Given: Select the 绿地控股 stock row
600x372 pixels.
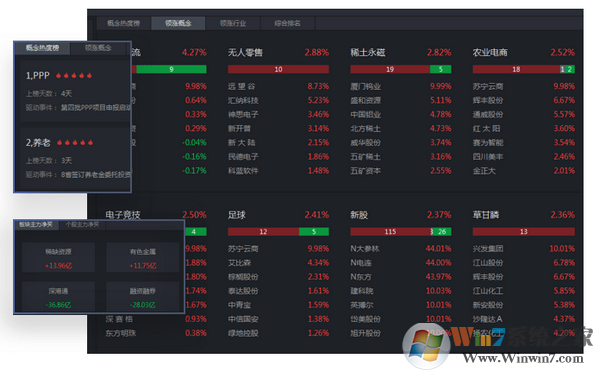Looking at the screenshot, I should pyautogui.click(x=278, y=333).
